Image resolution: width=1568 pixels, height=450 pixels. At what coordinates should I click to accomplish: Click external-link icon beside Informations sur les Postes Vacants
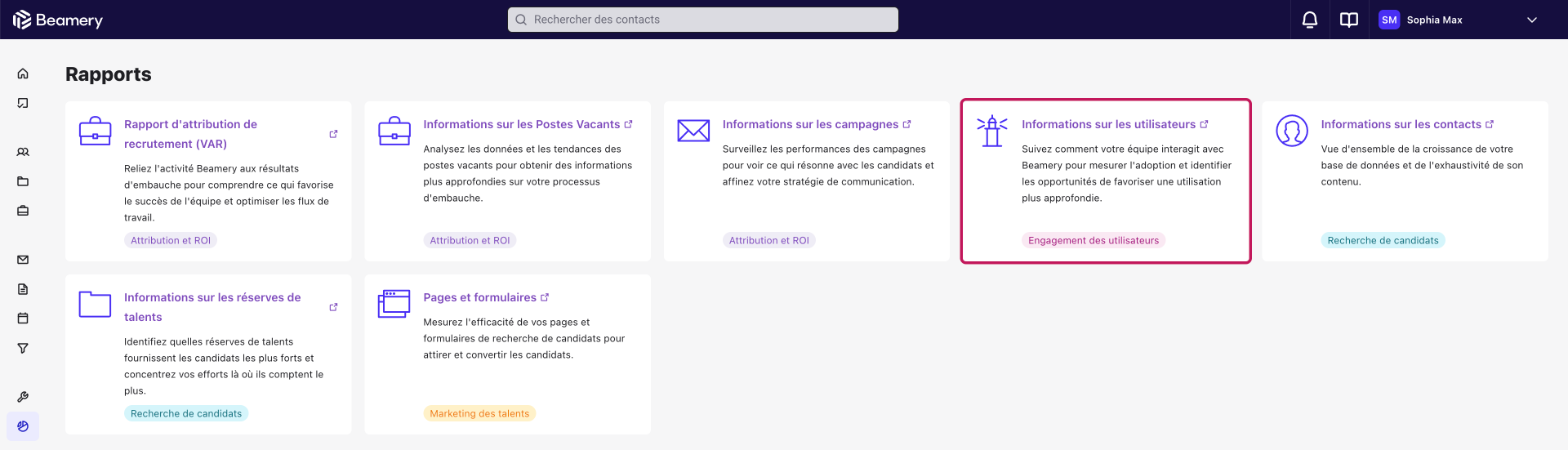coord(628,124)
